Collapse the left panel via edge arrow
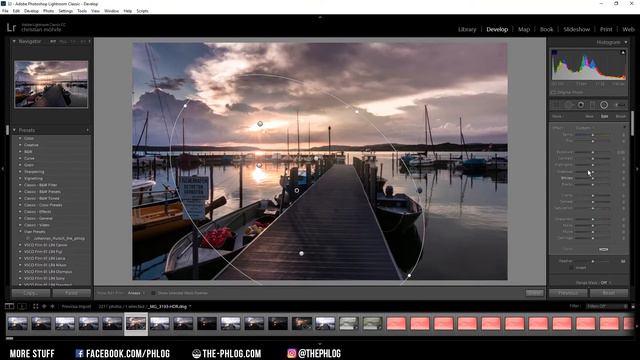Screen dimensions: 640x360 click(3, 168)
